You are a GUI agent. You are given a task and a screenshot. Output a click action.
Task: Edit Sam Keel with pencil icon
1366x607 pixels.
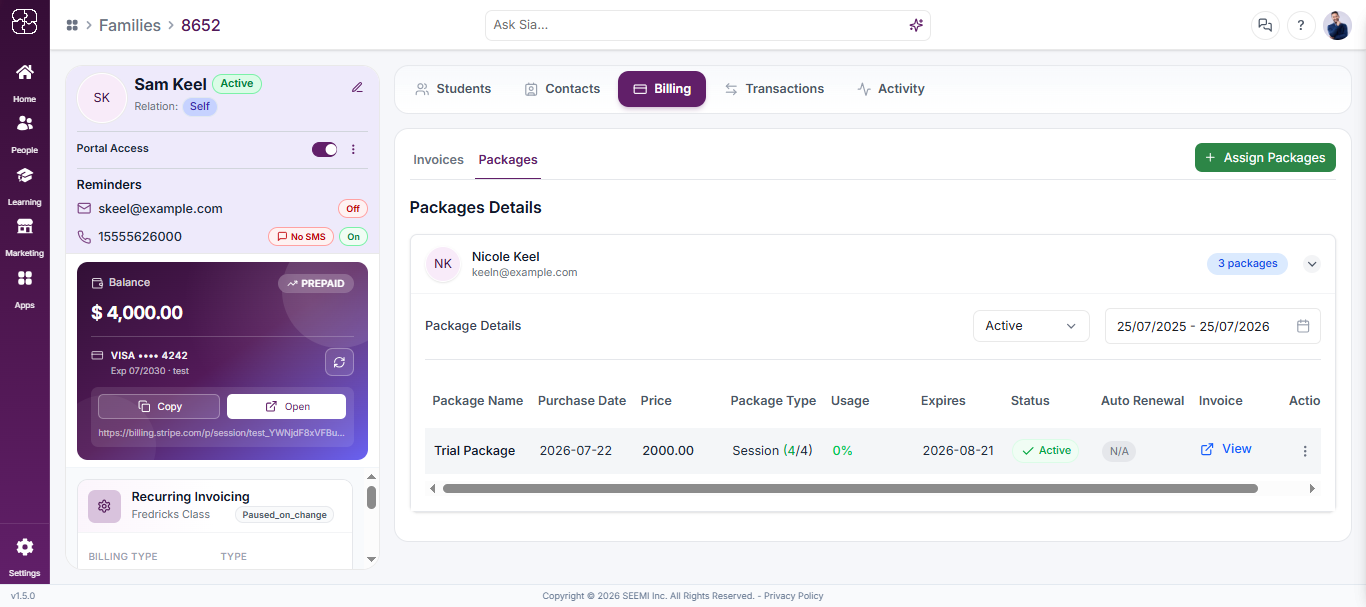pyautogui.click(x=357, y=87)
